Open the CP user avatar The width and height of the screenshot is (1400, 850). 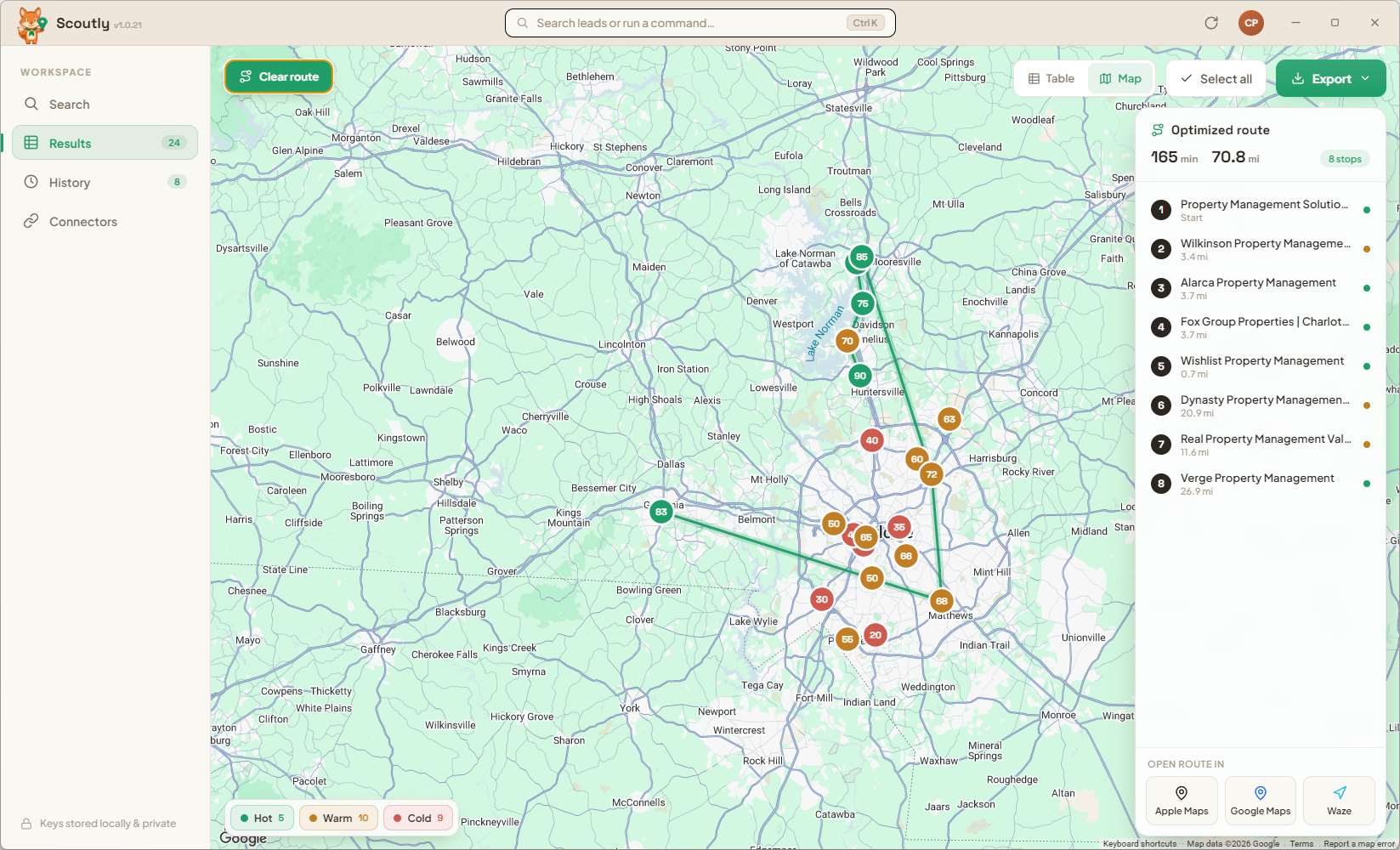(1251, 23)
